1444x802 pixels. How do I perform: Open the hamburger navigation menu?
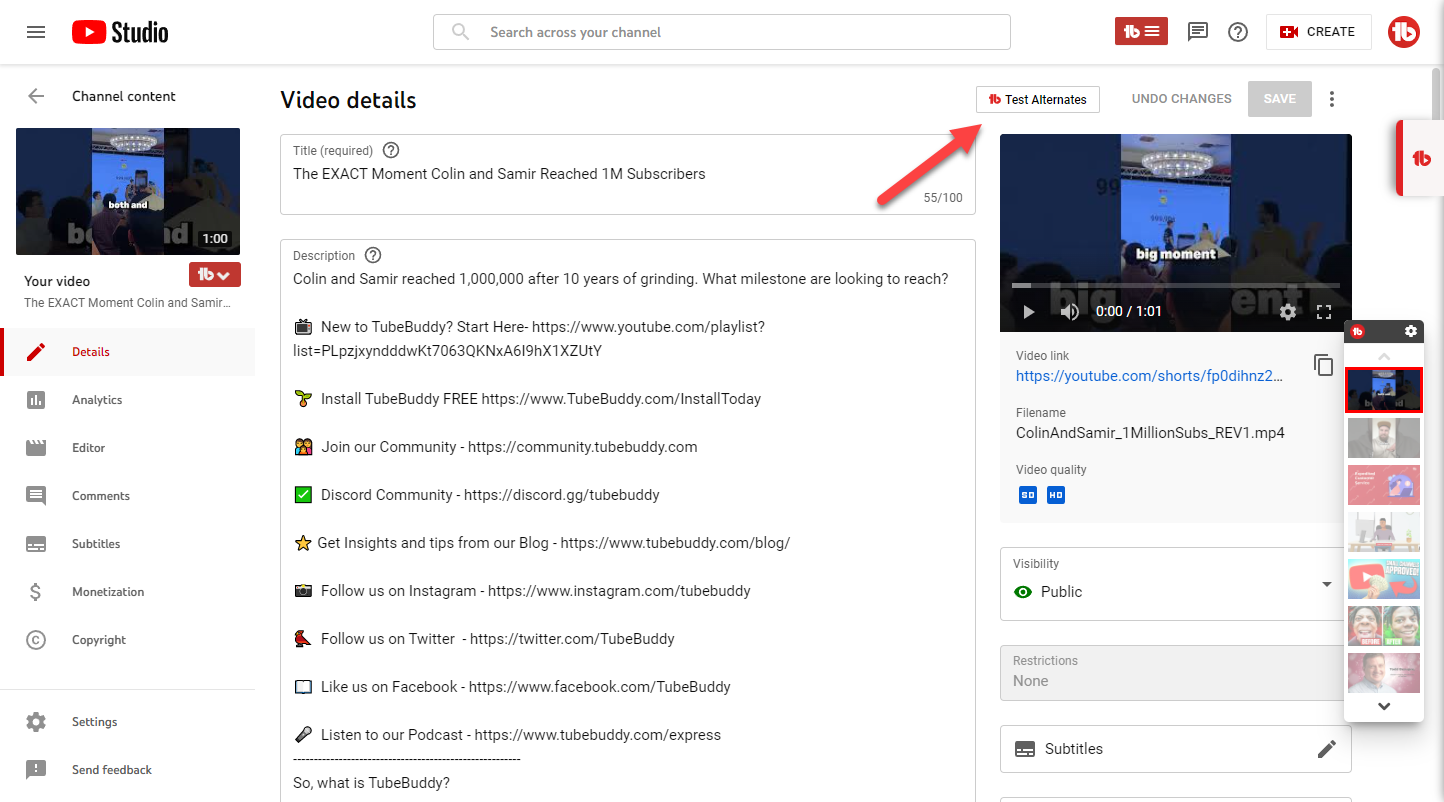[x=36, y=32]
